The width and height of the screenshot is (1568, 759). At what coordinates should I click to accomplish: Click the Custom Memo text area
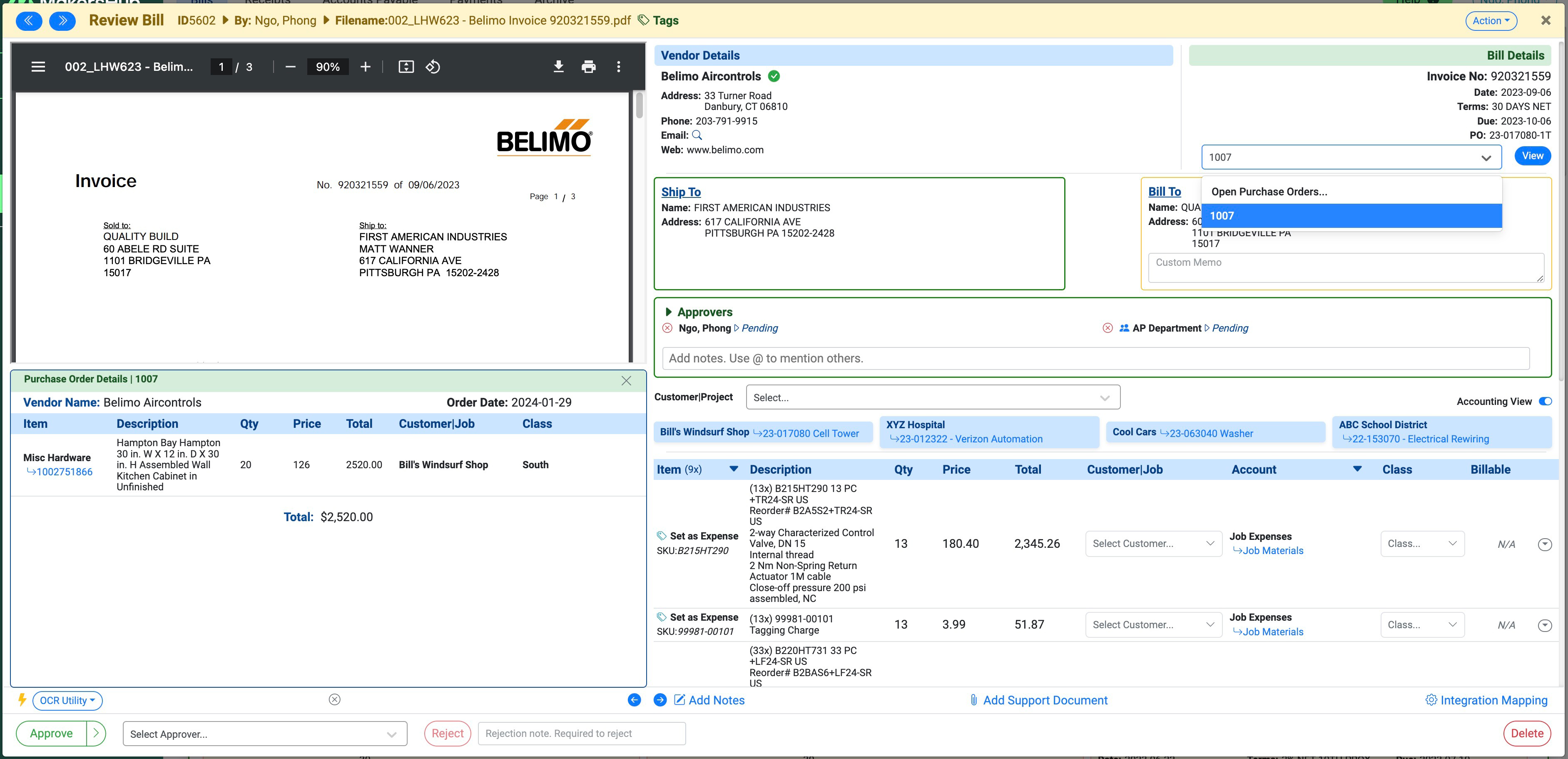1346,267
